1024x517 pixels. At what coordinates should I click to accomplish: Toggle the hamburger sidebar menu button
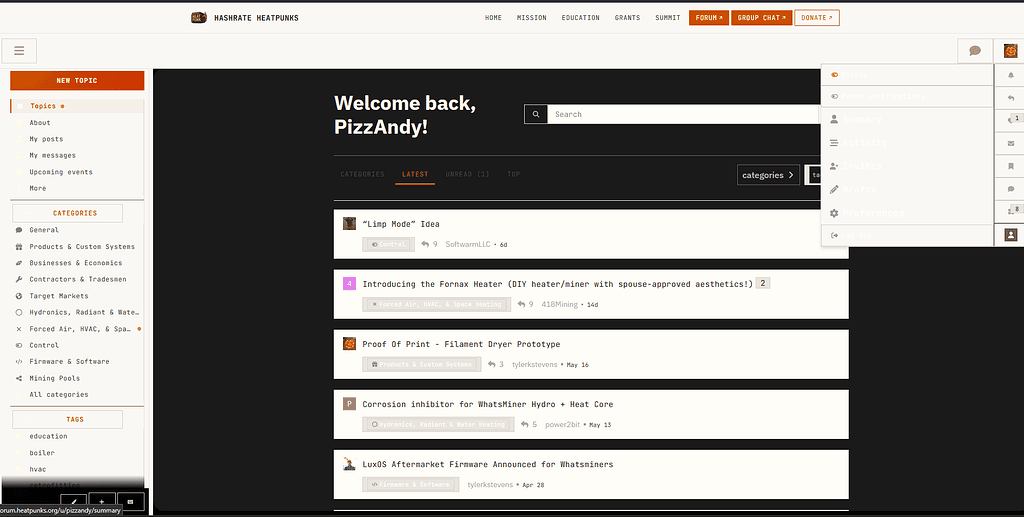(x=19, y=51)
